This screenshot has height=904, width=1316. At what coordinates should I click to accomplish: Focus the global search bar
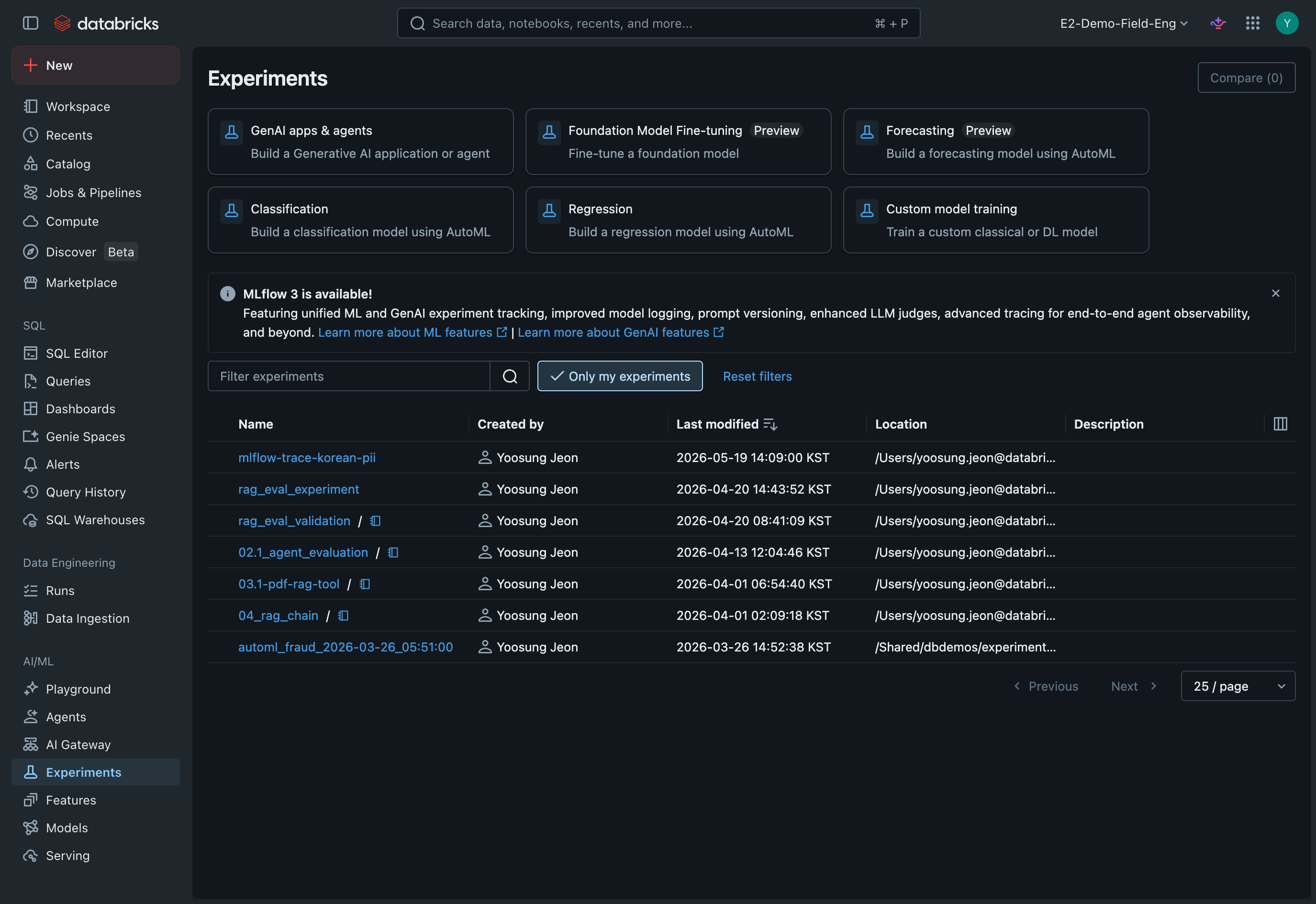point(658,23)
